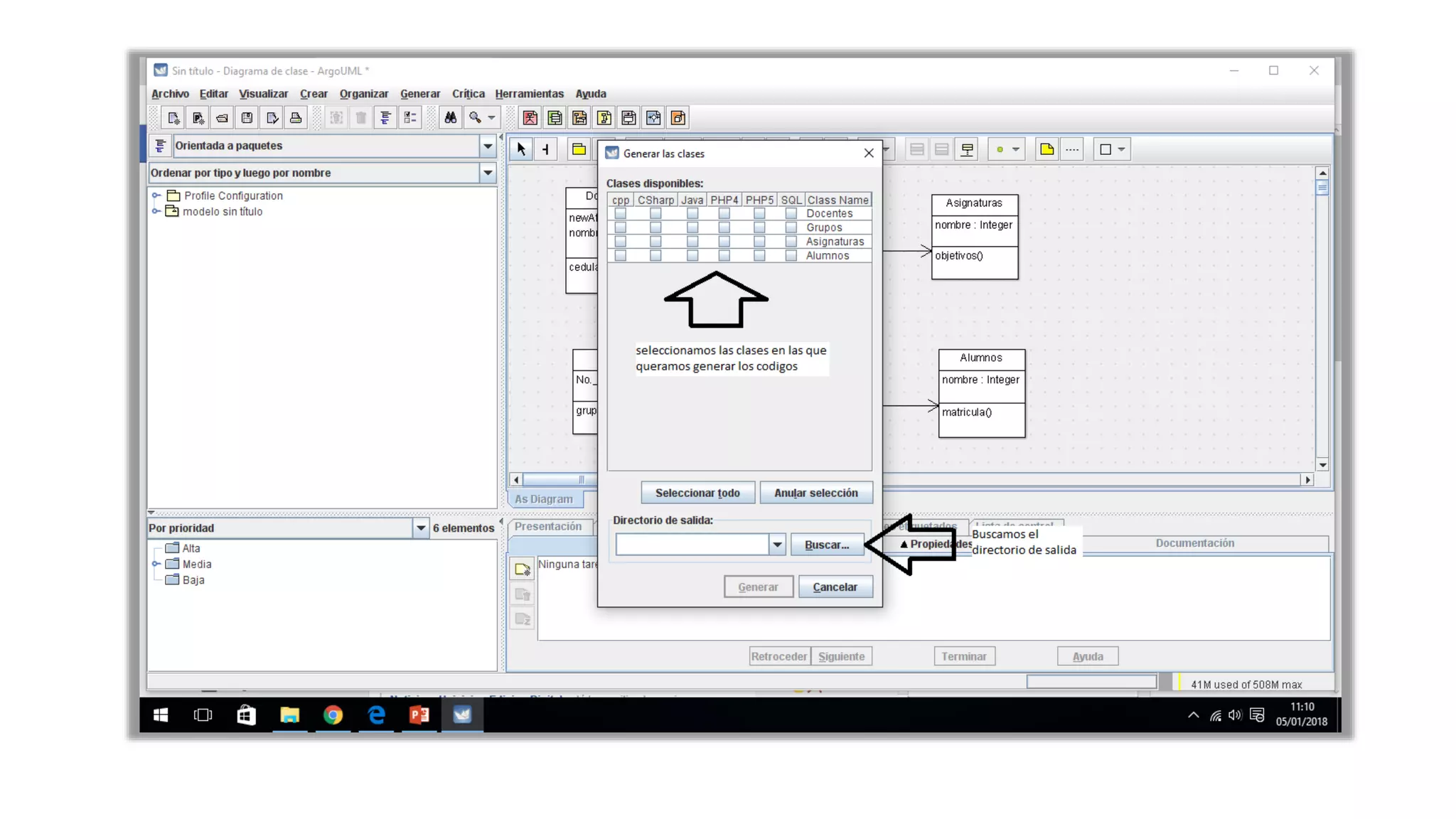Tick cpp checkbox for Grupos row

tap(620, 227)
